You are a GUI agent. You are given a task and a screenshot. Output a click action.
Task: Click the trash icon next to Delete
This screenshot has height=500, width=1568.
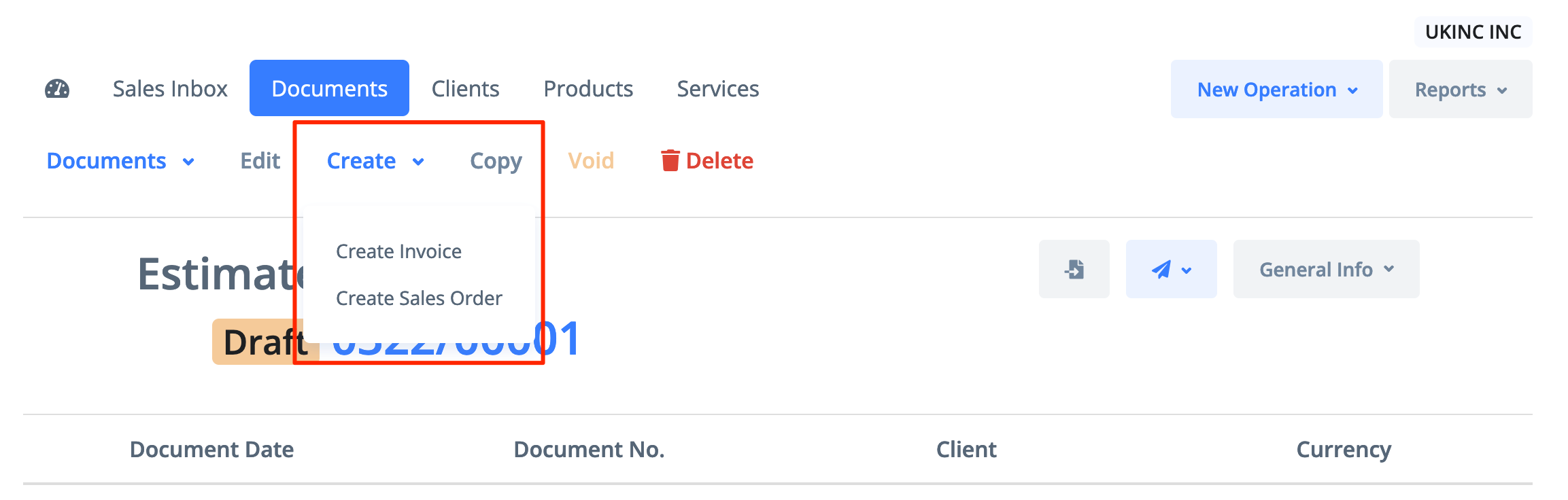(x=670, y=160)
